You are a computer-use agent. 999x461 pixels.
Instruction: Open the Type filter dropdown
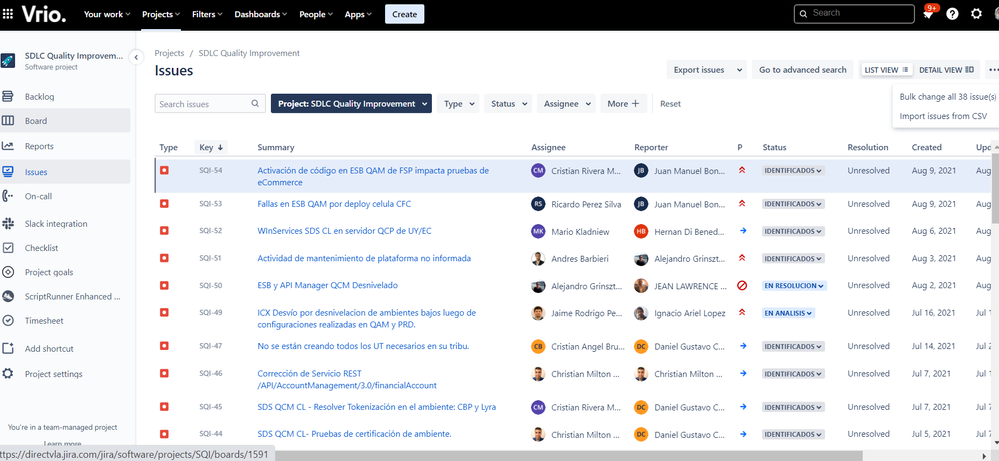tap(458, 104)
